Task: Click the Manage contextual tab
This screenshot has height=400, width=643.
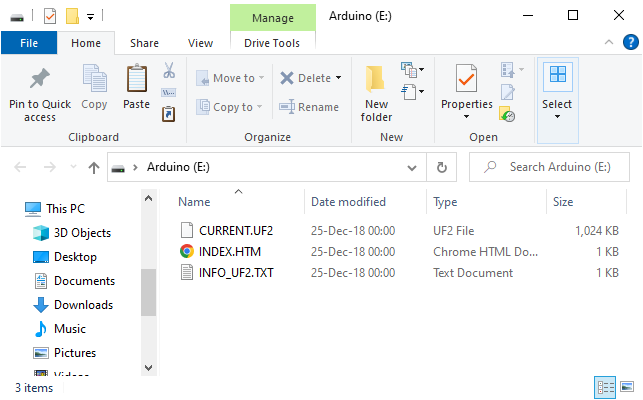Action: [273, 18]
